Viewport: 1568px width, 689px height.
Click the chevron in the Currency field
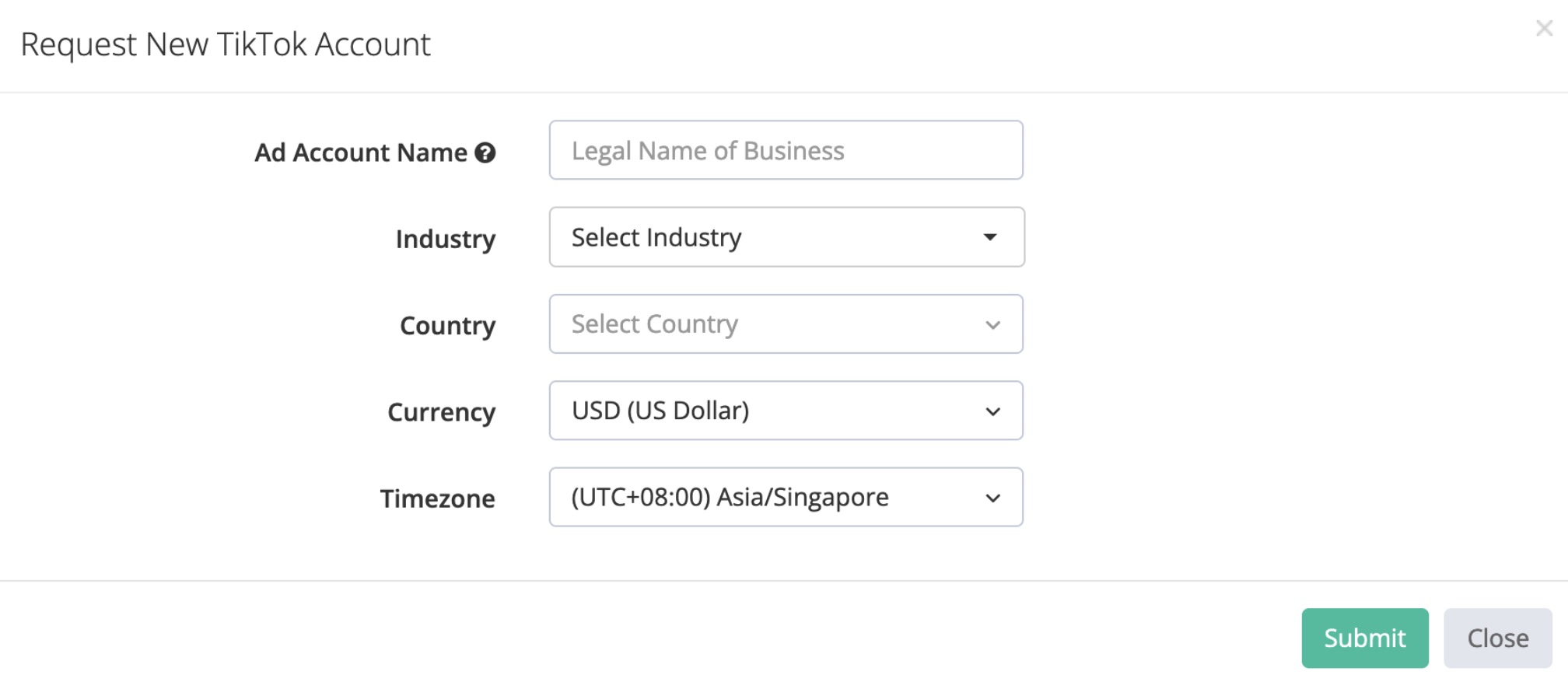992,411
